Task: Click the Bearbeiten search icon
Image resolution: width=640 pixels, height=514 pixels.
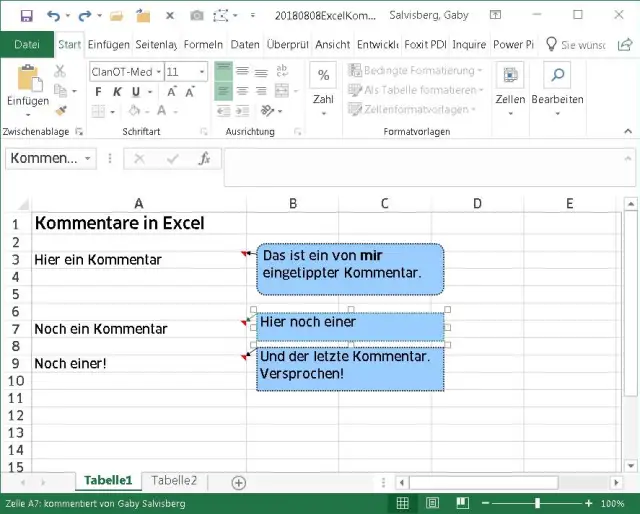Action: (557, 76)
